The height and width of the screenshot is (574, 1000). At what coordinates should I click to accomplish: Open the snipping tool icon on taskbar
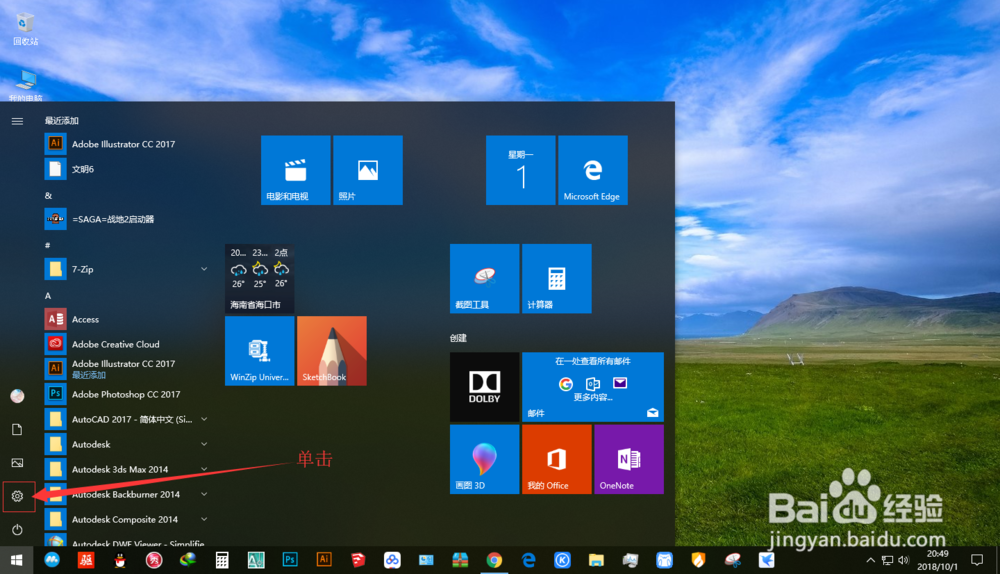[732, 560]
